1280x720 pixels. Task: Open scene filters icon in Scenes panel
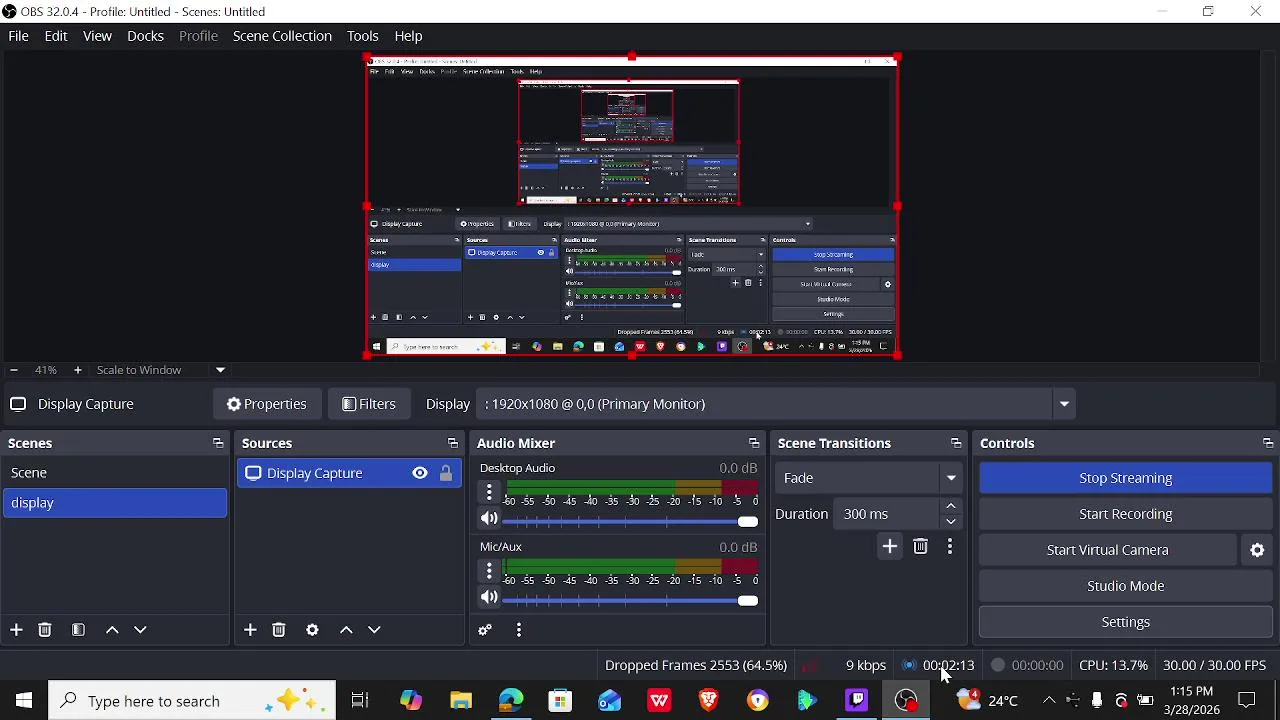(x=78, y=630)
